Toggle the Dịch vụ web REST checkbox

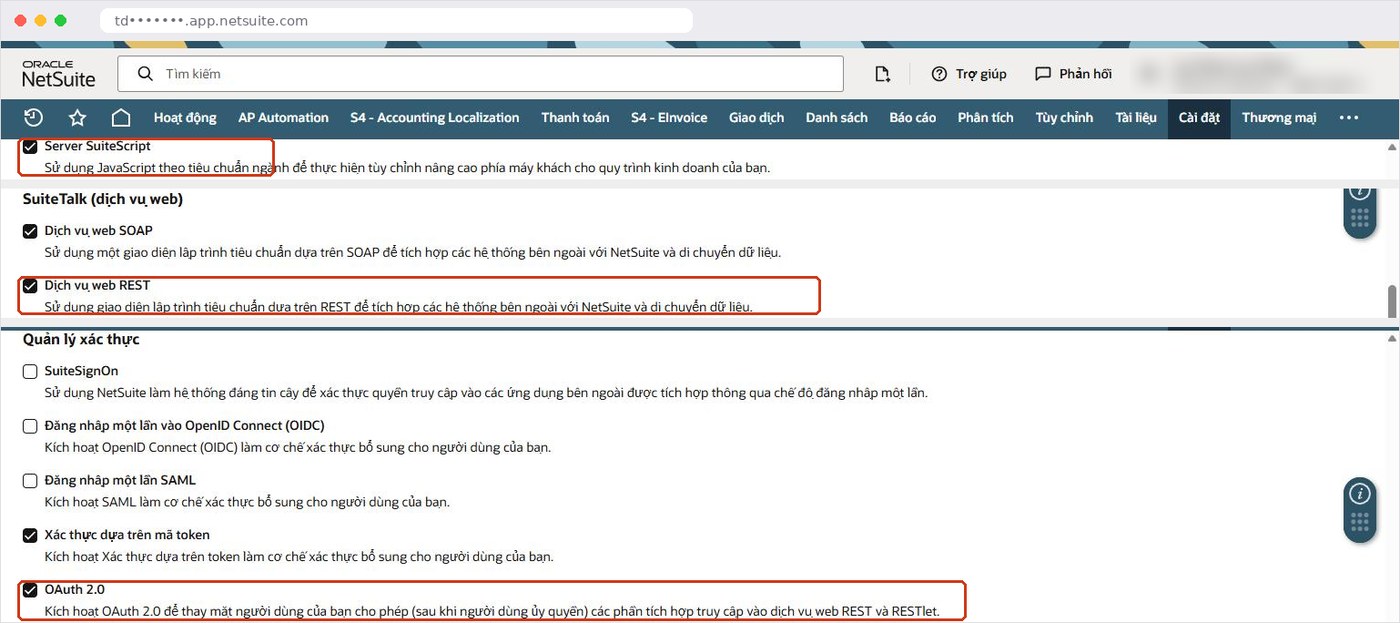30,286
